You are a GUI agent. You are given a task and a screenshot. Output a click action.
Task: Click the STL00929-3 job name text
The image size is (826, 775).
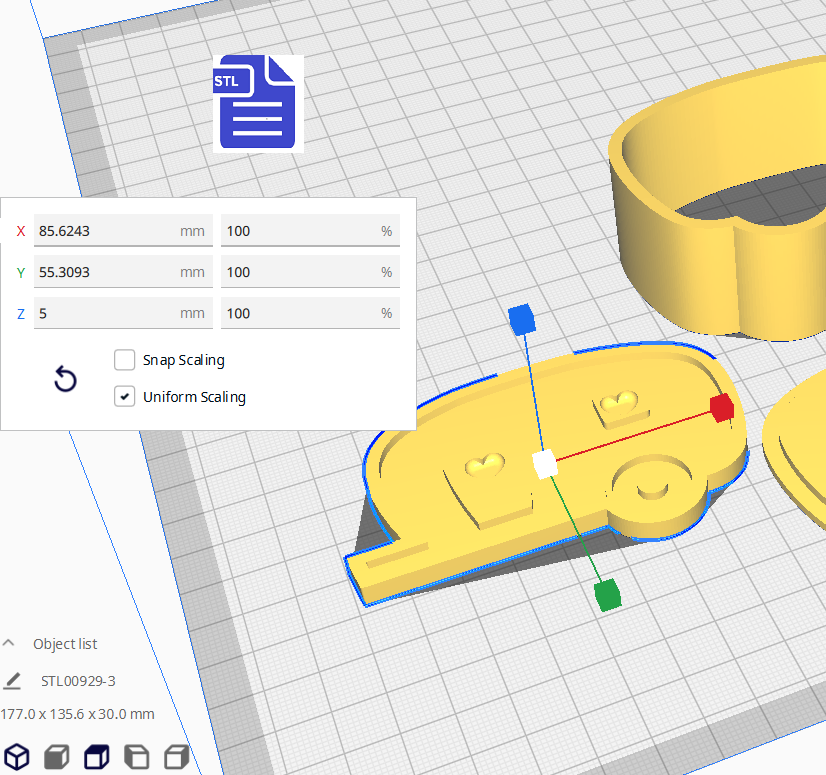[78, 681]
